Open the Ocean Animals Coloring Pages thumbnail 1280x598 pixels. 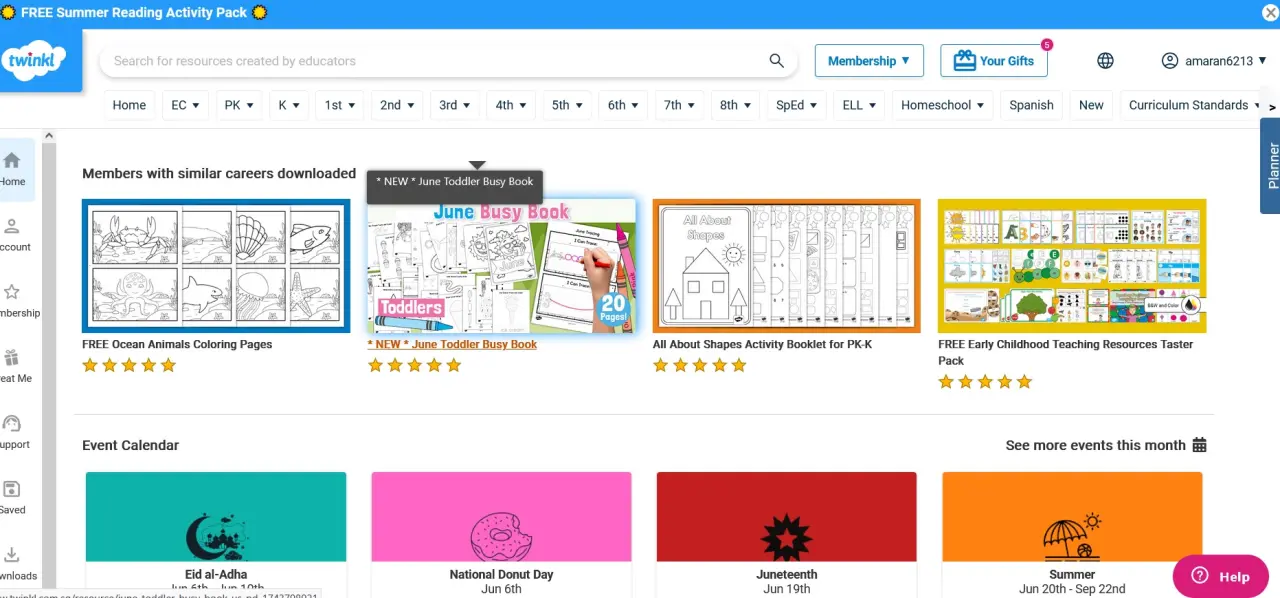click(216, 266)
